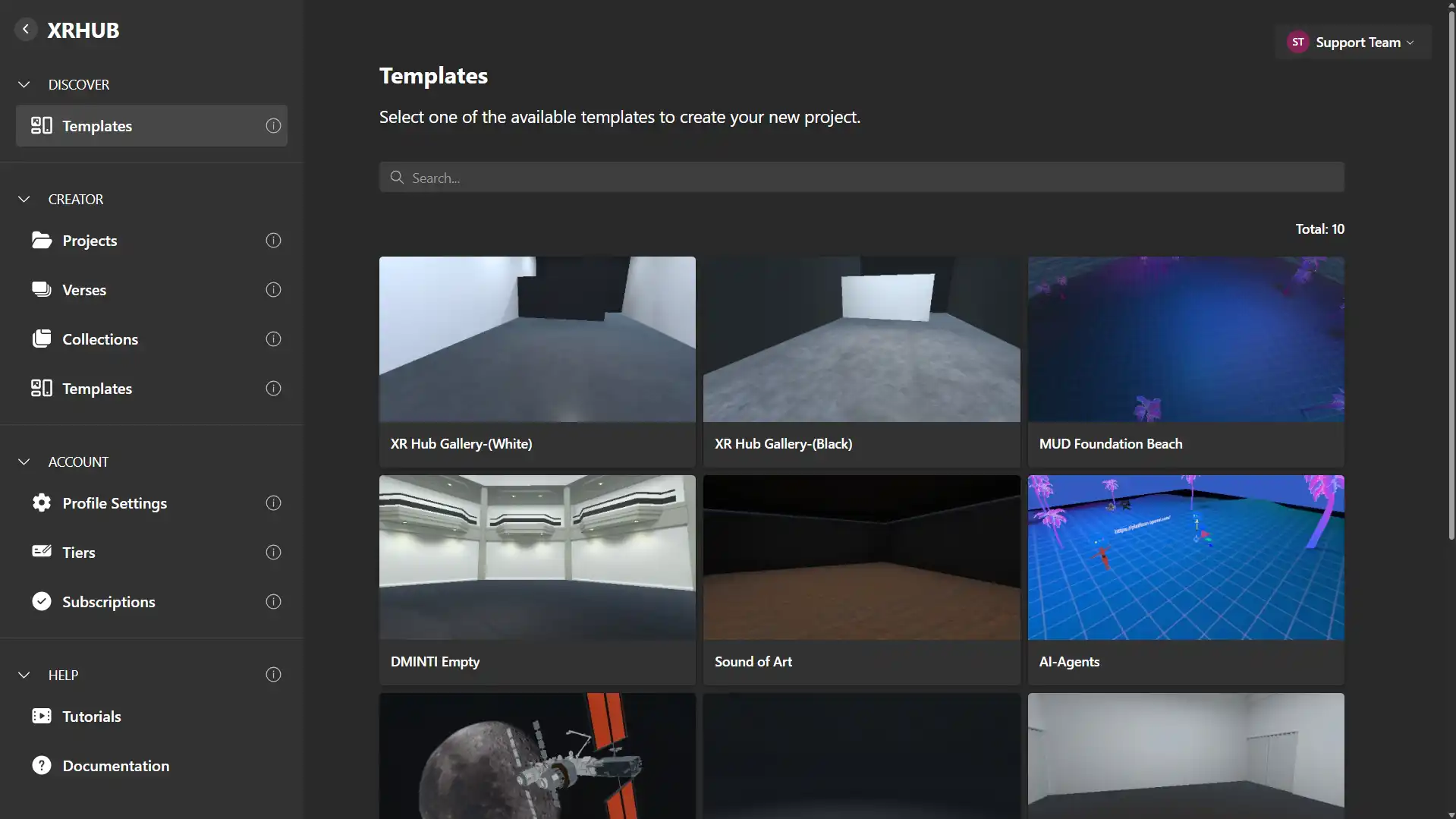Show info for Tiers
The width and height of the screenshot is (1456, 819).
click(x=273, y=553)
